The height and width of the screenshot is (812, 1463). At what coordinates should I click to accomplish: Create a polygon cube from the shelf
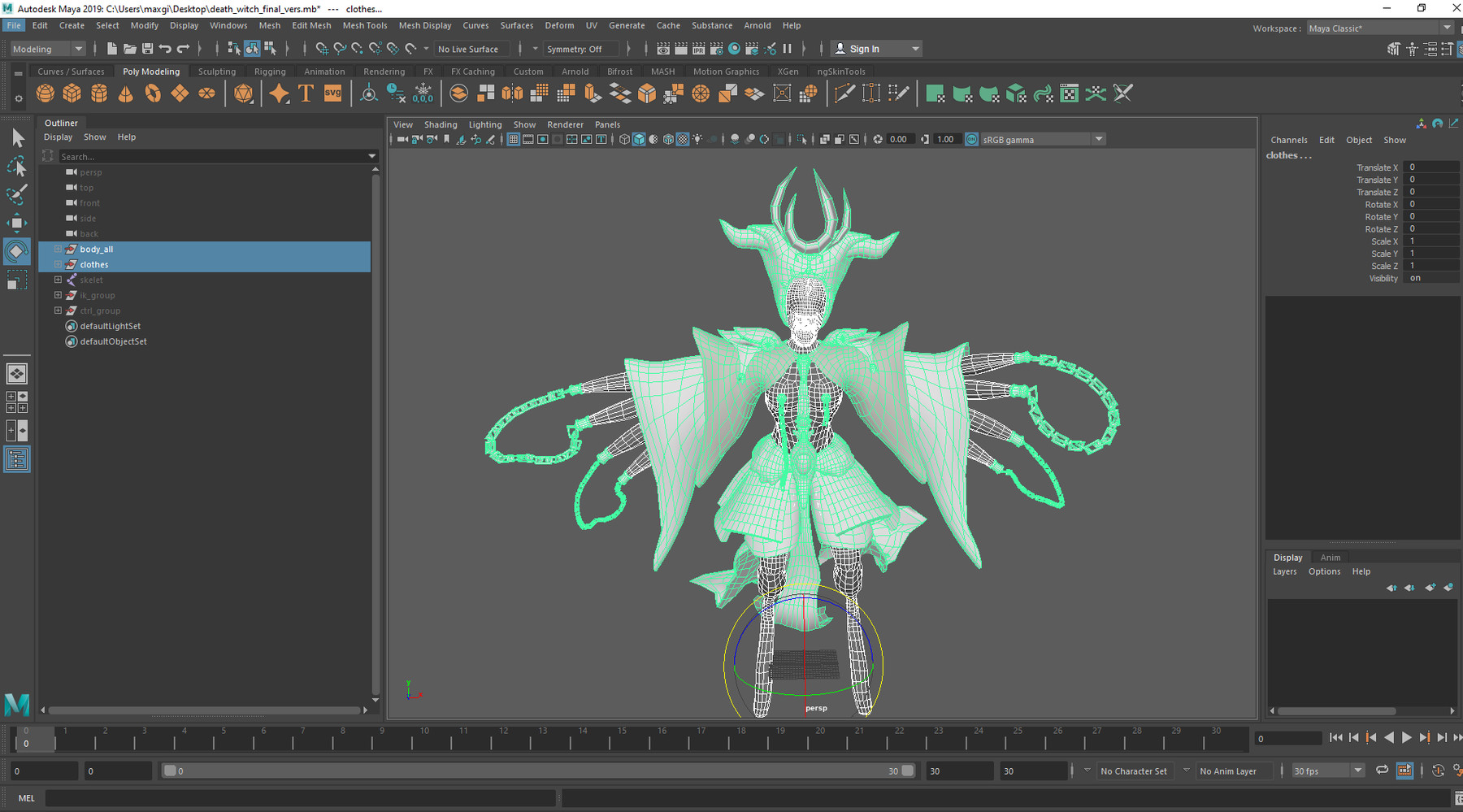[72, 93]
